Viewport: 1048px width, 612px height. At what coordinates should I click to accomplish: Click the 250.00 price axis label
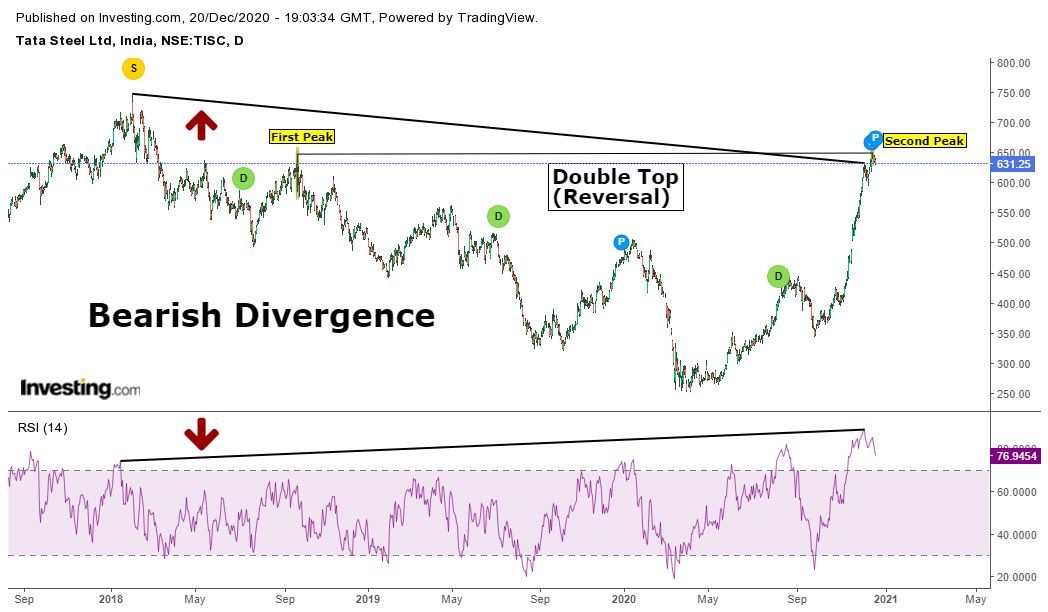tap(1013, 394)
